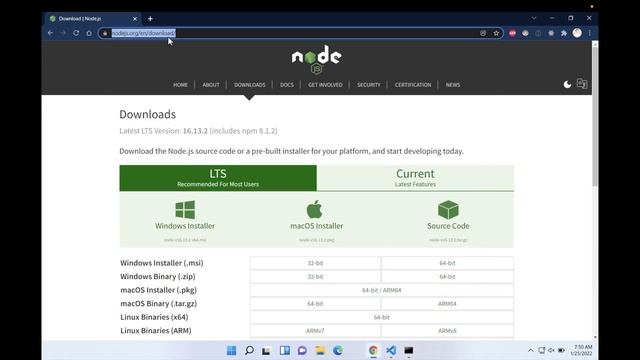Click the Node.js logo
Viewport: 640px width, 360px height.
click(x=316, y=60)
